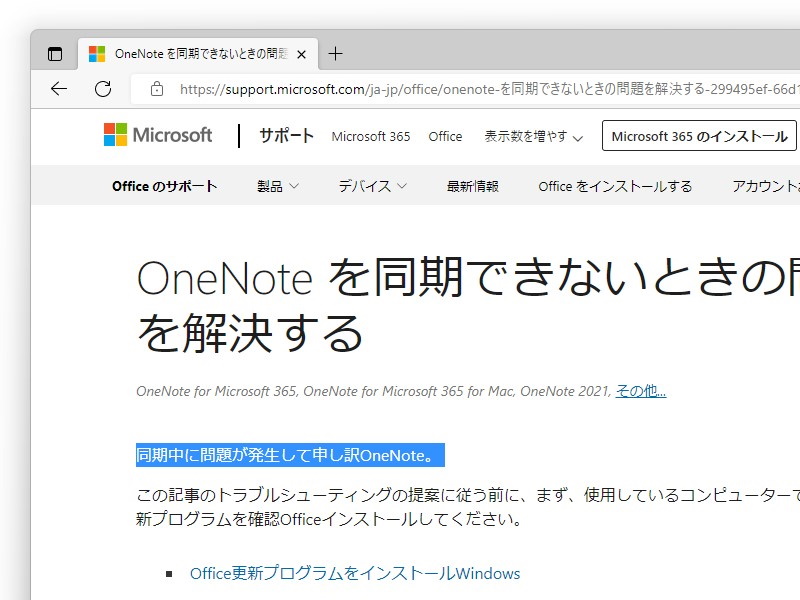The width and height of the screenshot is (800, 600).
Task: Open the tab actions icon in the title bar
Action: 54,53
